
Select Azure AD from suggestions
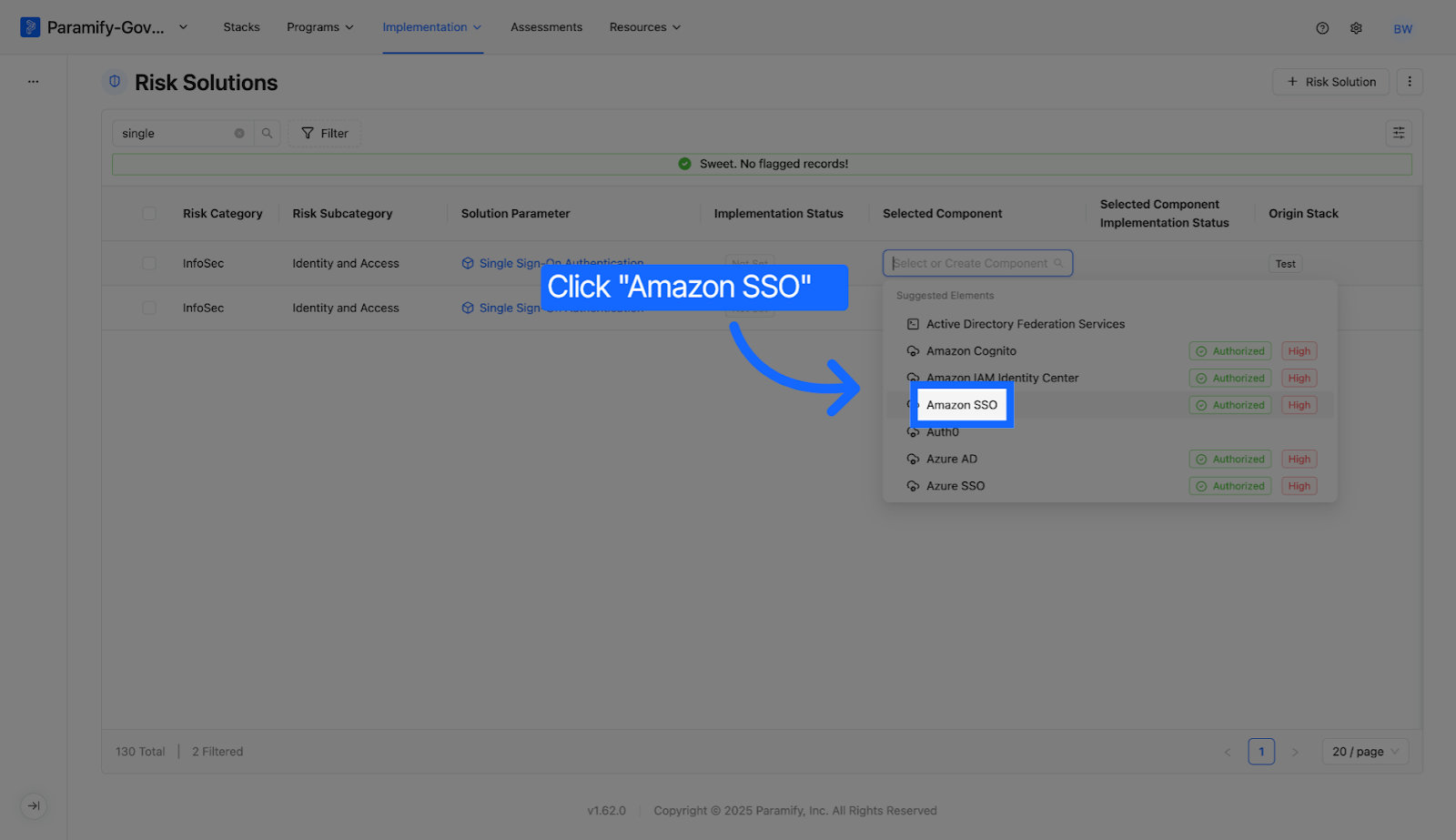point(1109,460)
